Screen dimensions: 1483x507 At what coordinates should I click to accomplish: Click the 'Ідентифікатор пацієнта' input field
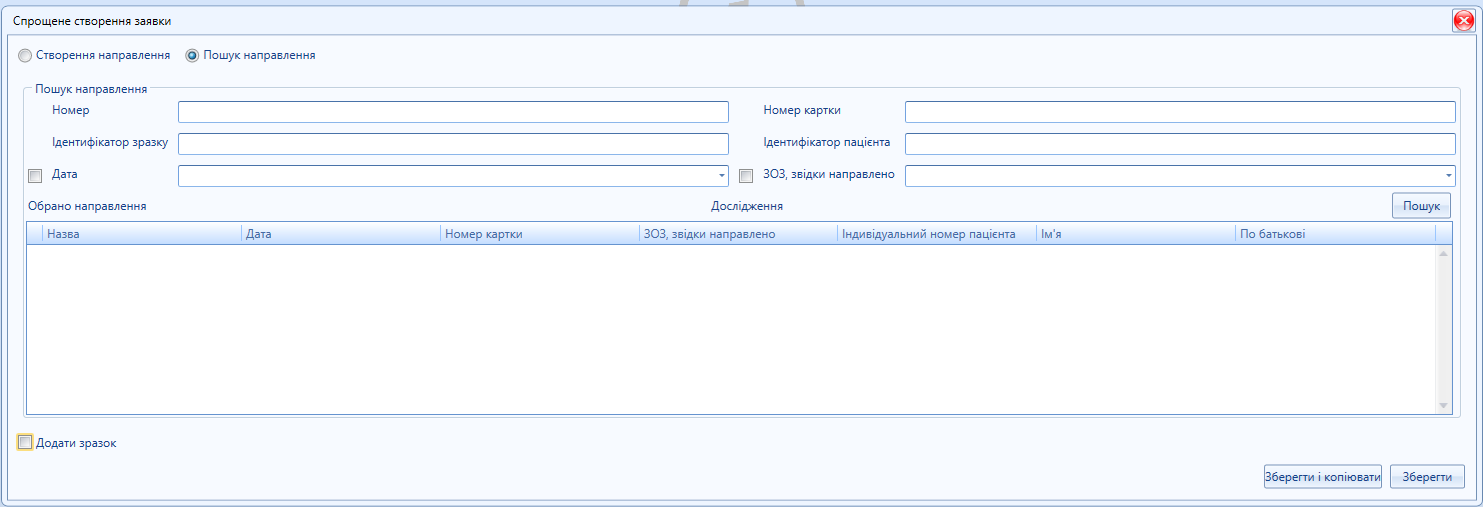point(1180,144)
